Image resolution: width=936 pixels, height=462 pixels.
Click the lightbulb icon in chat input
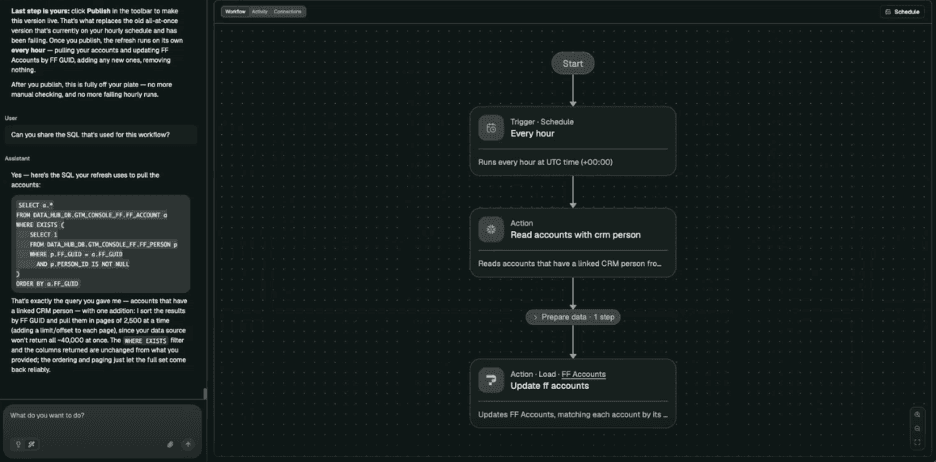(x=17, y=444)
